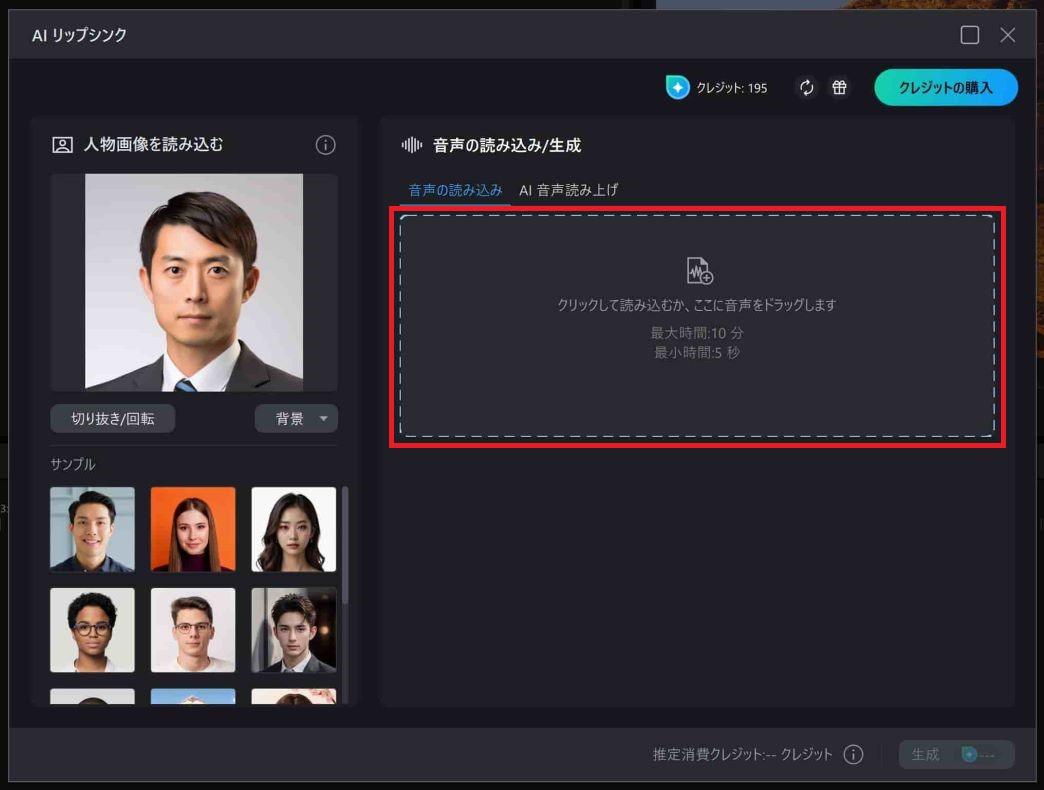
Task: Show info for 人物画像を読み込む
Action: point(325,144)
